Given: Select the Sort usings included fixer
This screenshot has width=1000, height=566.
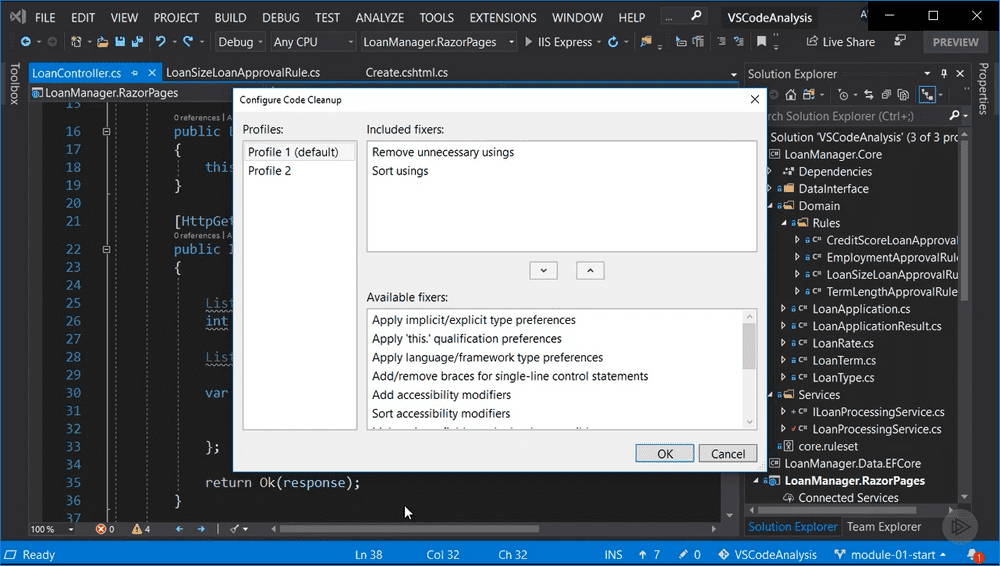Looking at the screenshot, I should tap(400, 171).
